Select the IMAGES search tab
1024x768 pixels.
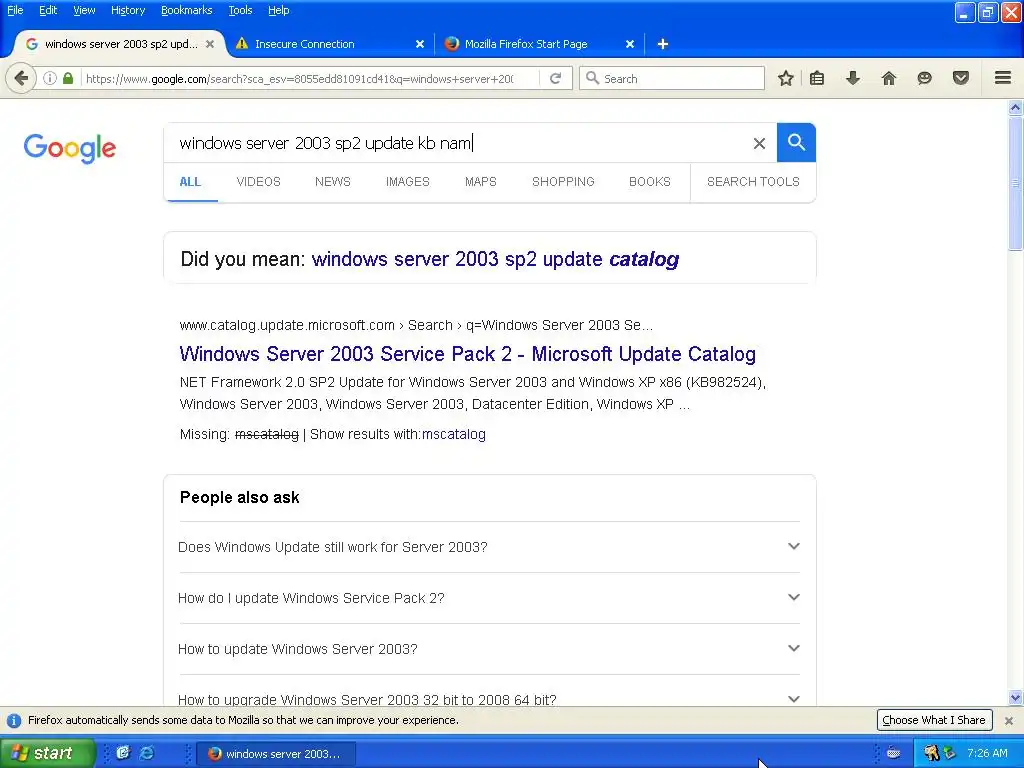click(x=408, y=182)
